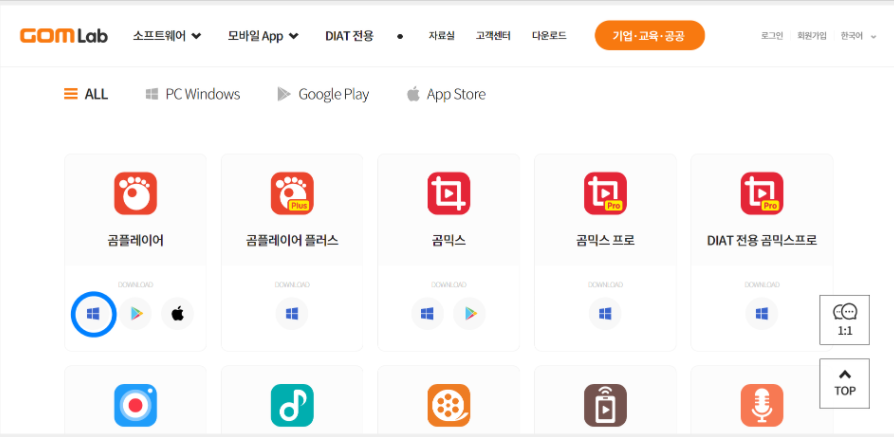894x437 pixels.
Task: Click the DIAT 전용 곰믹스프로 app icon
Action: (x=762, y=193)
